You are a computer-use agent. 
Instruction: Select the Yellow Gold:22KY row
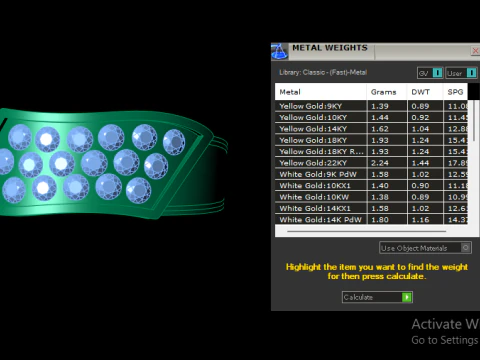click(371, 163)
